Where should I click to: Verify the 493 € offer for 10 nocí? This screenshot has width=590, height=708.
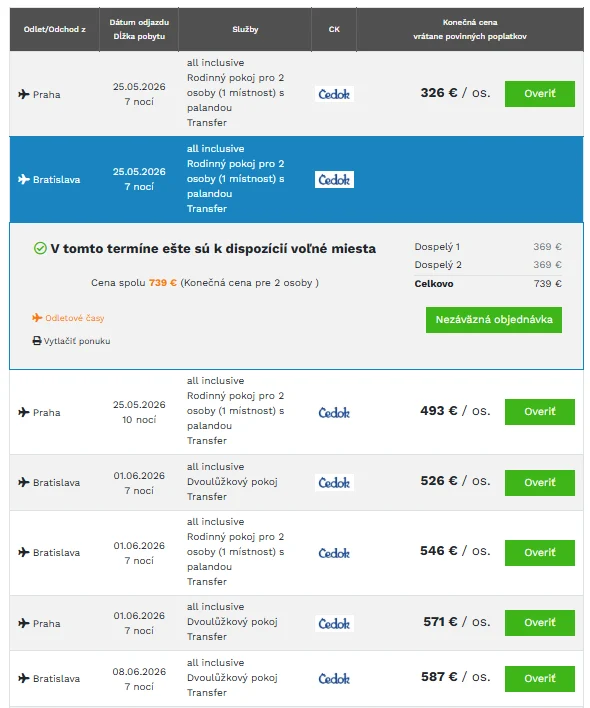[x=540, y=412]
